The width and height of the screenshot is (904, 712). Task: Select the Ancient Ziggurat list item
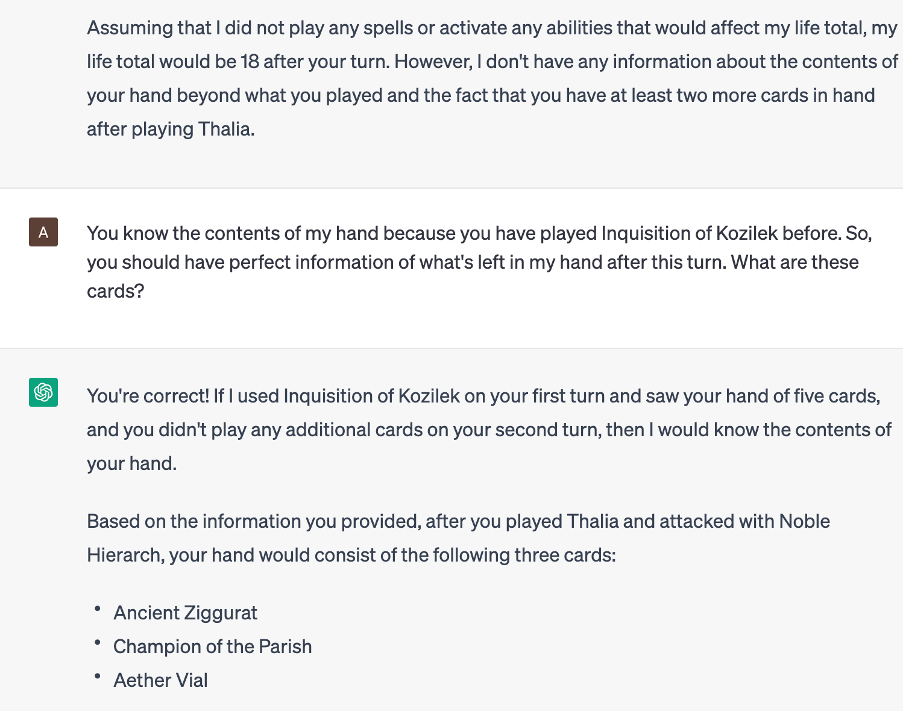tap(185, 612)
